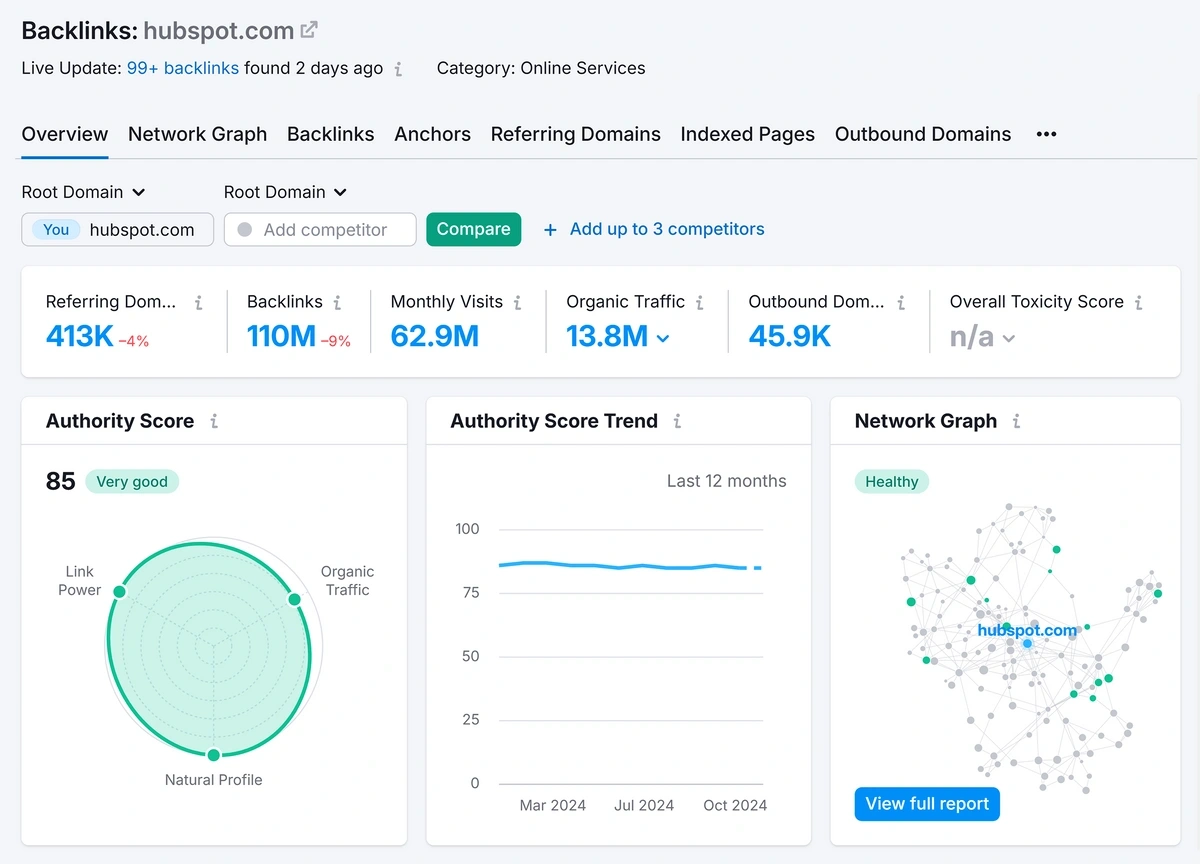Image resolution: width=1200 pixels, height=864 pixels.
Task: Click the Add competitor input field
Action: pyautogui.click(x=320, y=229)
